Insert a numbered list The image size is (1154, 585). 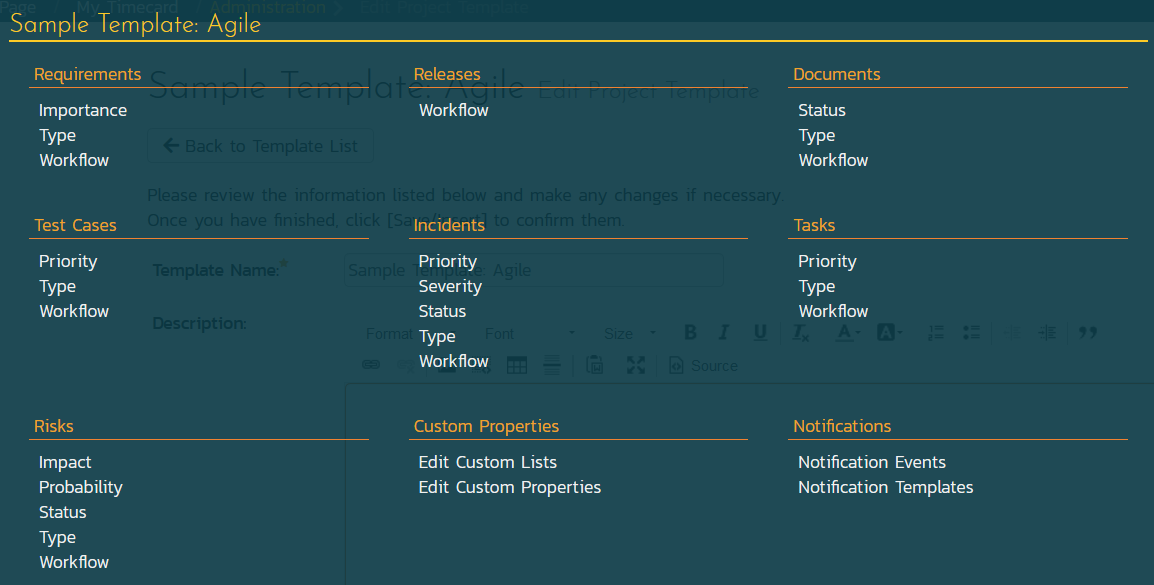(936, 333)
